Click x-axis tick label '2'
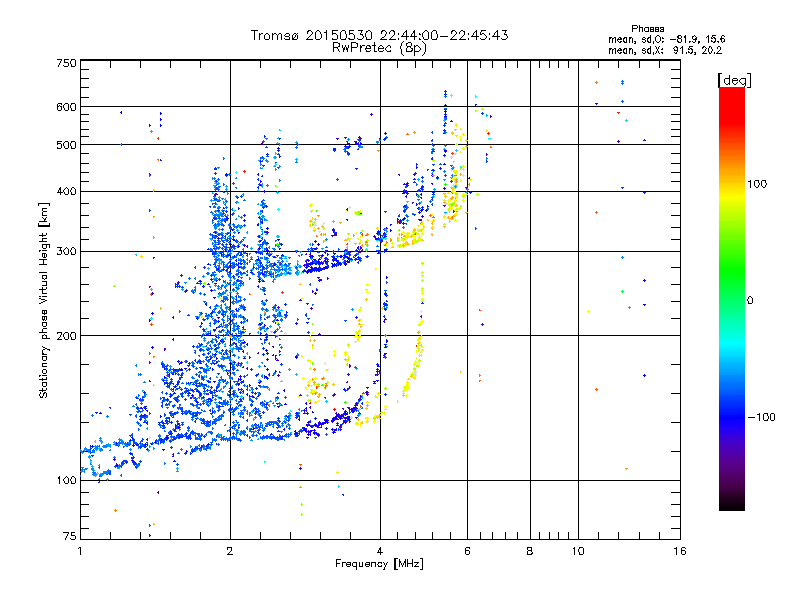The image size is (800, 600). [230, 551]
